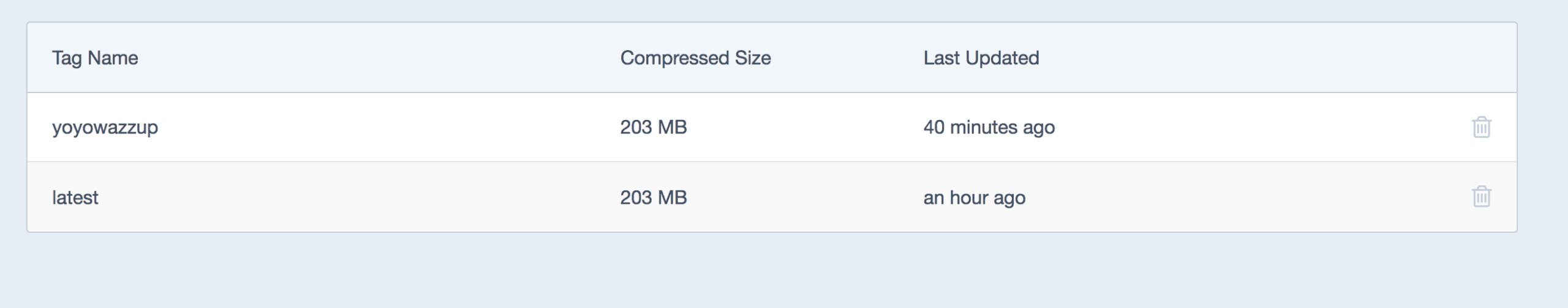Open the yoyowazzup tag name

105,128
